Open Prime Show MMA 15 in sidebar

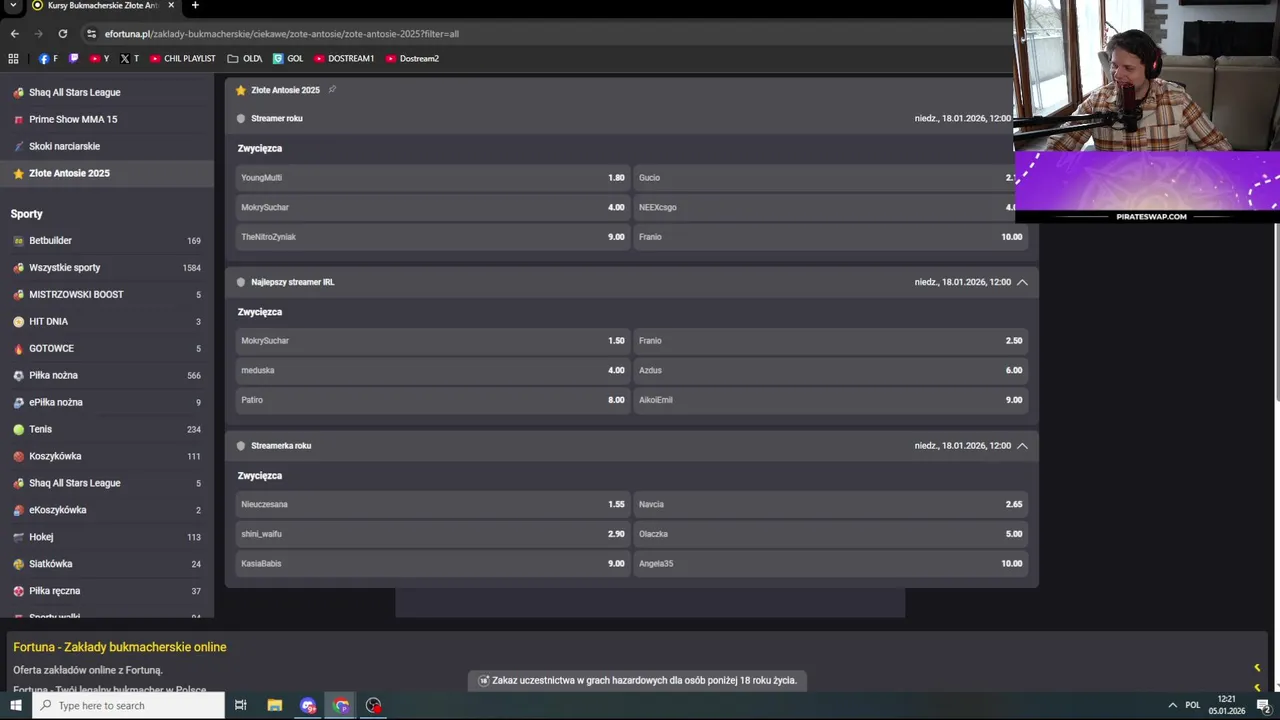click(107, 119)
